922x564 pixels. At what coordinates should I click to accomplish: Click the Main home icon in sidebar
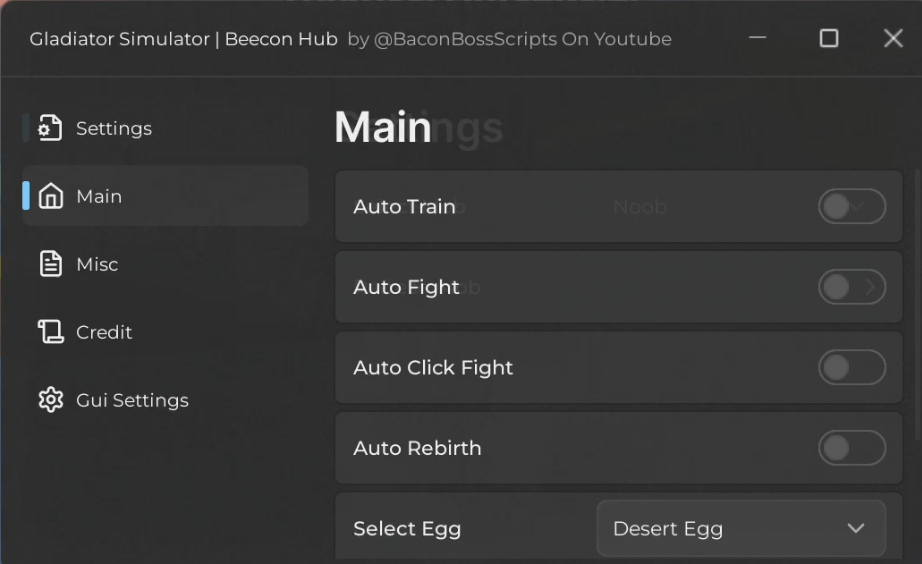pos(50,196)
